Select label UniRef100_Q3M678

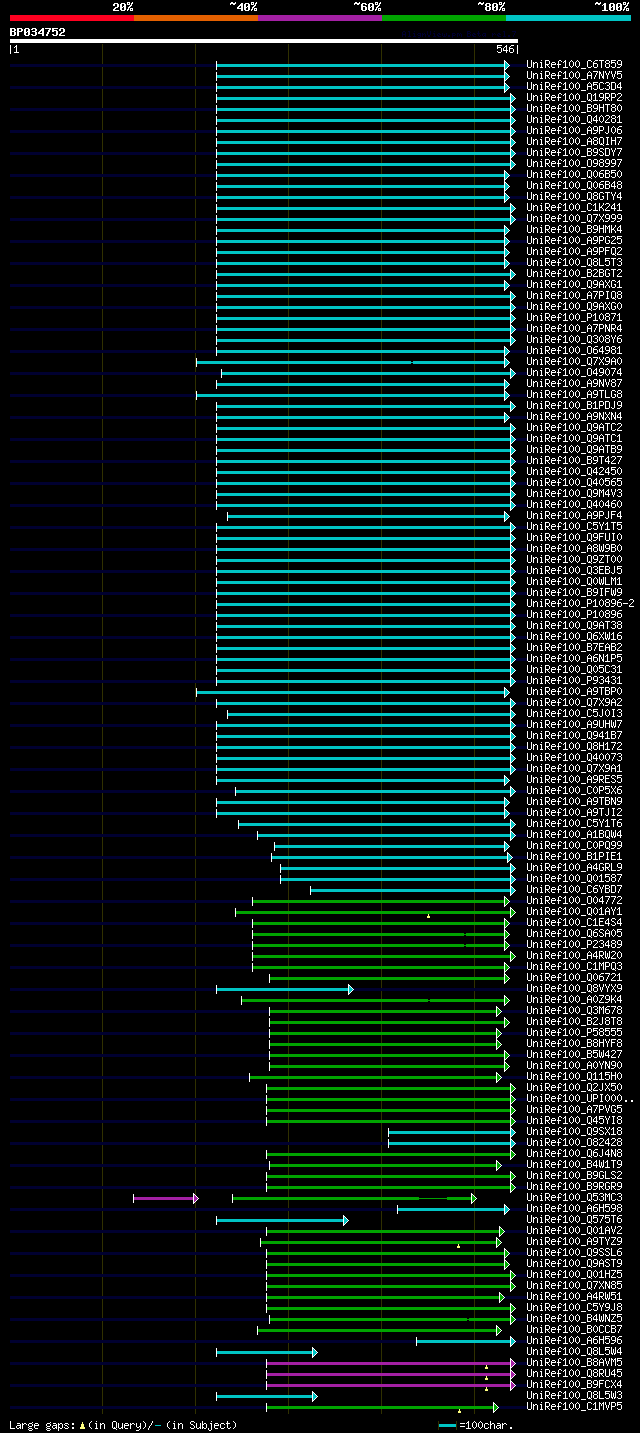point(574,1011)
